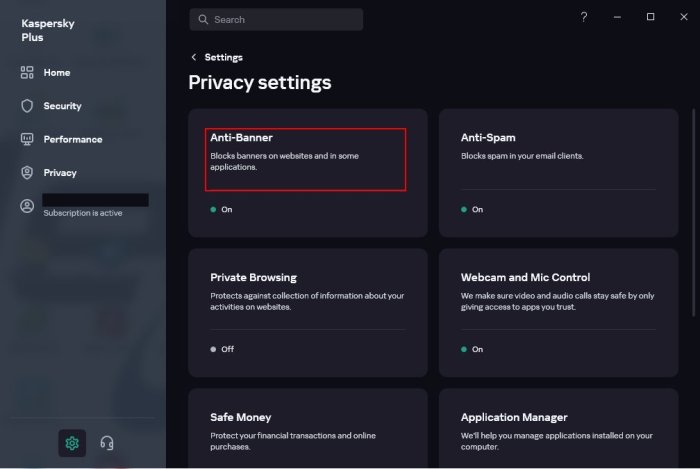Open support via the headset icon
700x469 pixels.
click(108, 443)
